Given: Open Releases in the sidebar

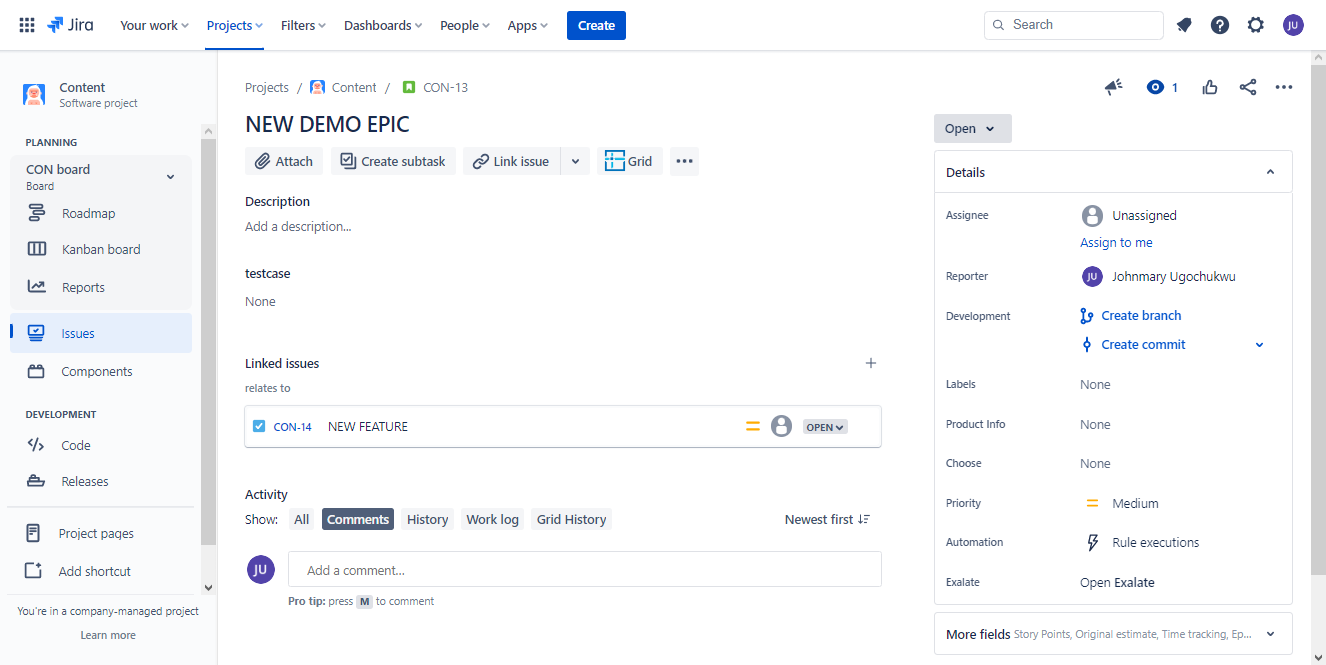Looking at the screenshot, I should coord(84,481).
